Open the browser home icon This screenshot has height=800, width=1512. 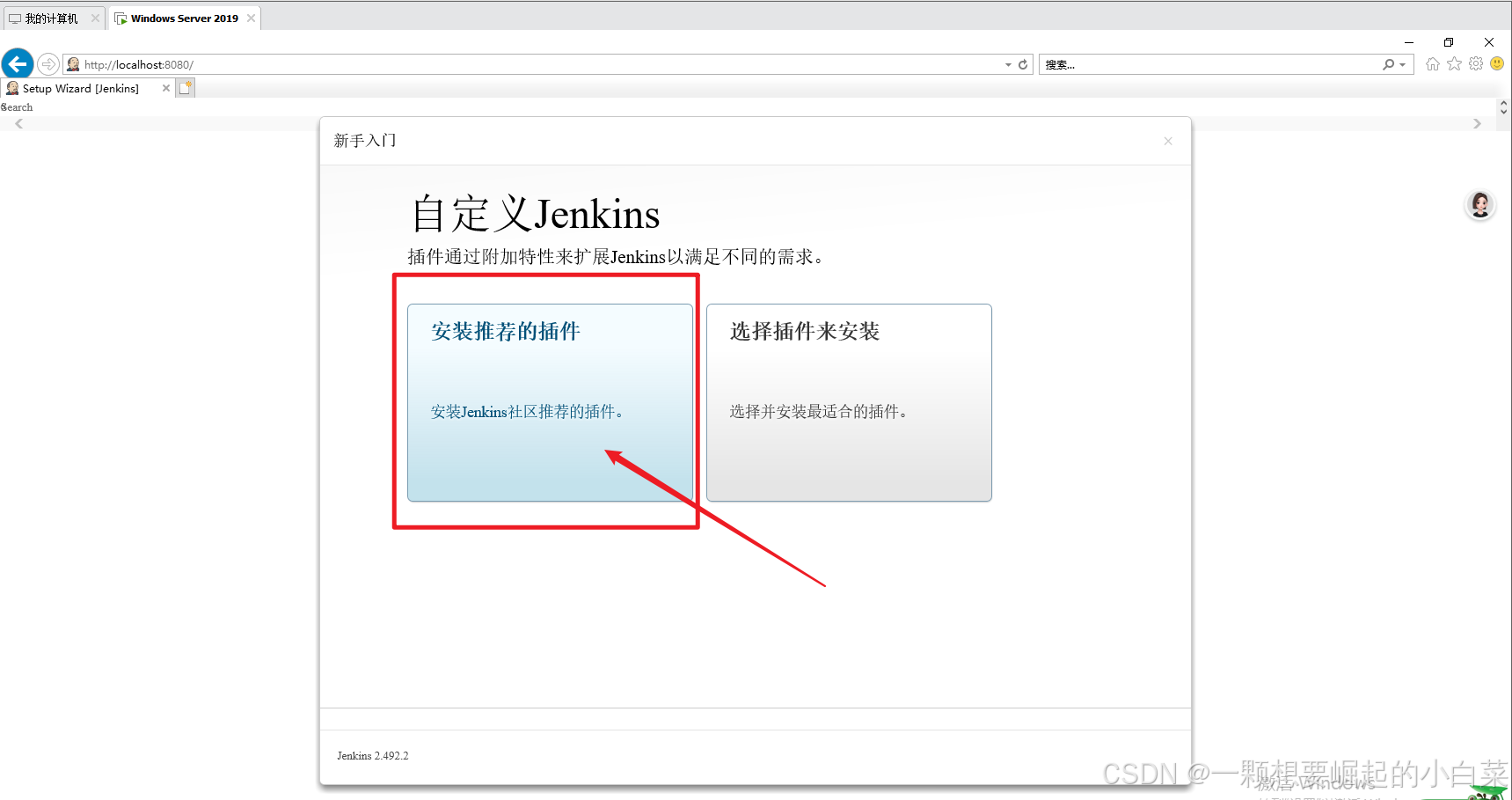[x=1433, y=64]
